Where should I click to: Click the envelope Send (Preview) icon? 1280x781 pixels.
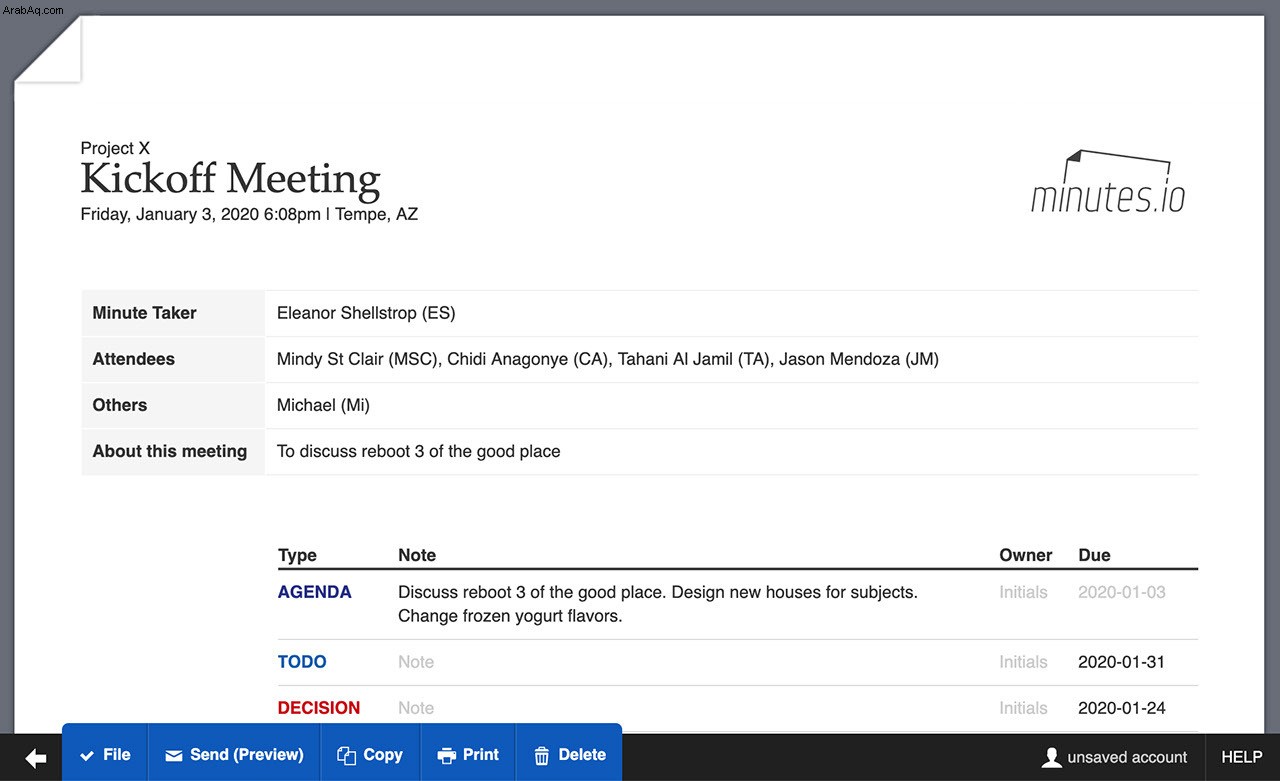[174, 756]
